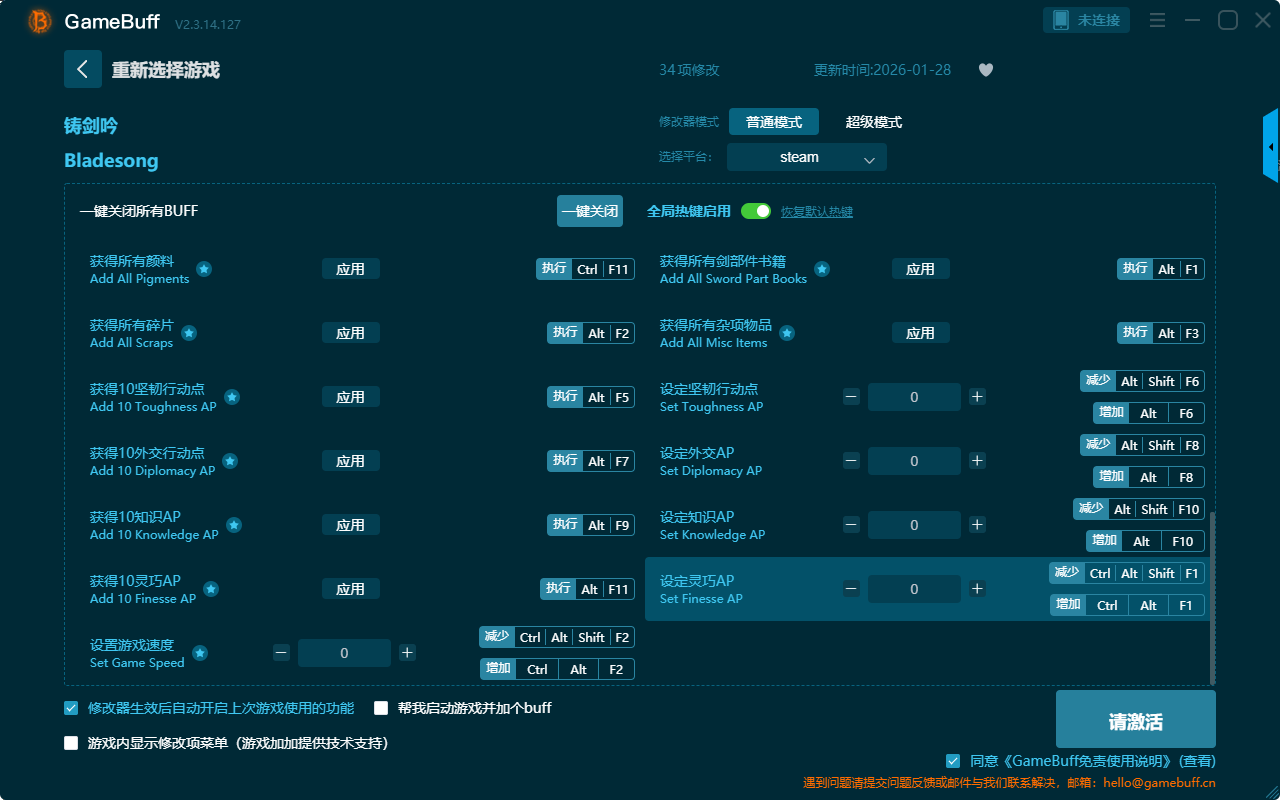Toggle the global hotkey enable switch
Viewport: 1280px width, 800px height.
point(756,211)
